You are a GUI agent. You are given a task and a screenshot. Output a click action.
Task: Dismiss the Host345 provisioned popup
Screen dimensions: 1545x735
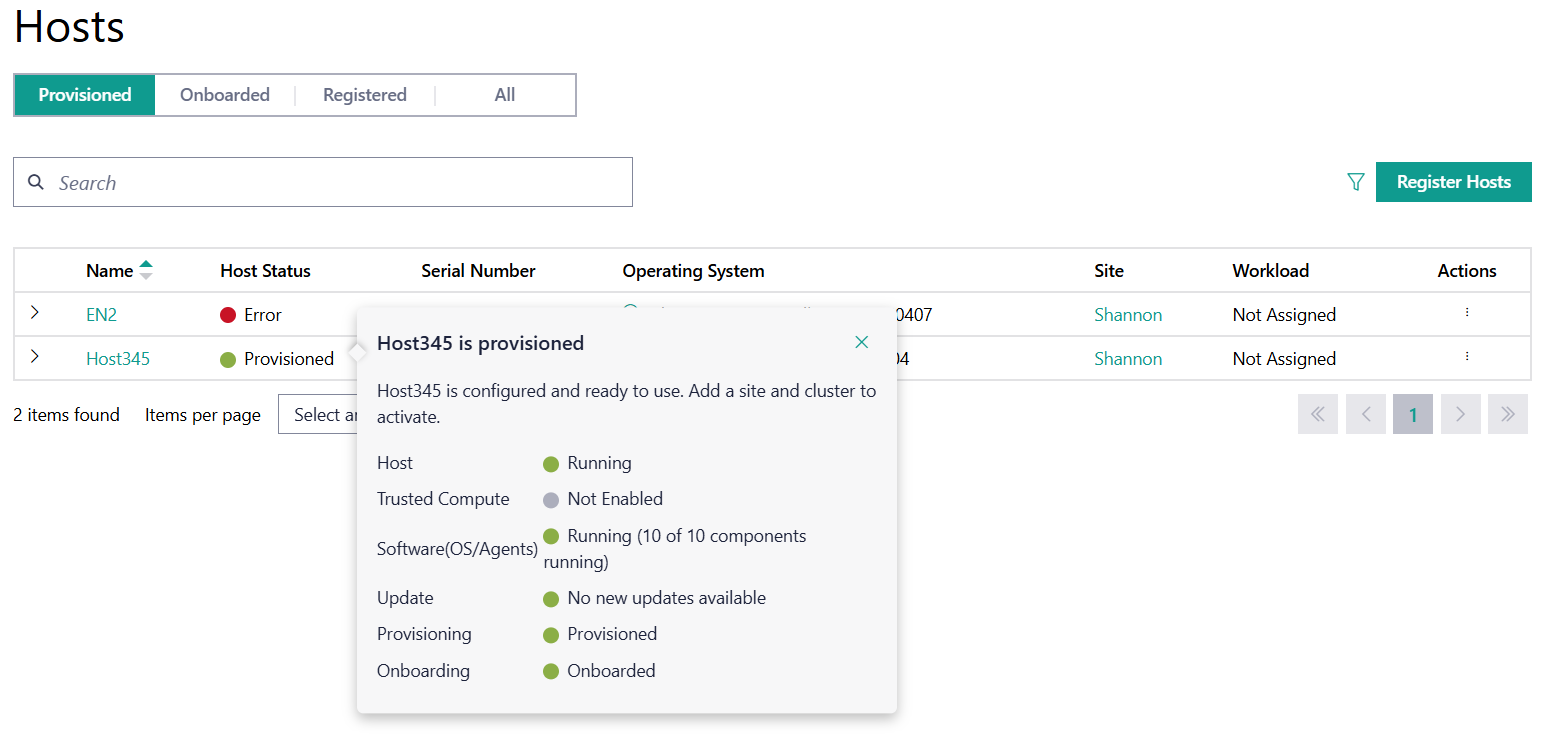[861, 341]
